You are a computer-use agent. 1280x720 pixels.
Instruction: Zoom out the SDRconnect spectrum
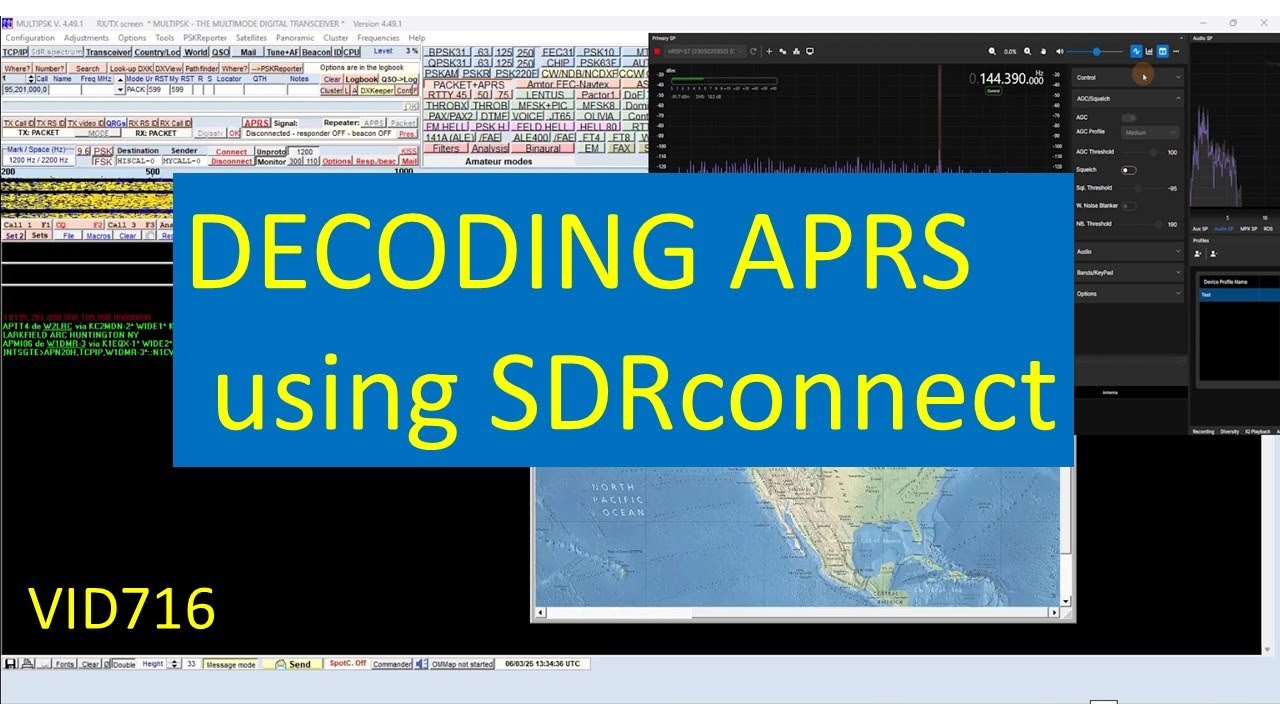pos(992,50)
